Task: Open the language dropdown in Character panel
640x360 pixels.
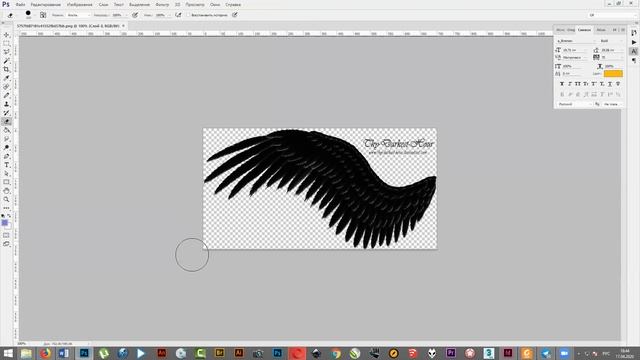Action: click(574, 104)
